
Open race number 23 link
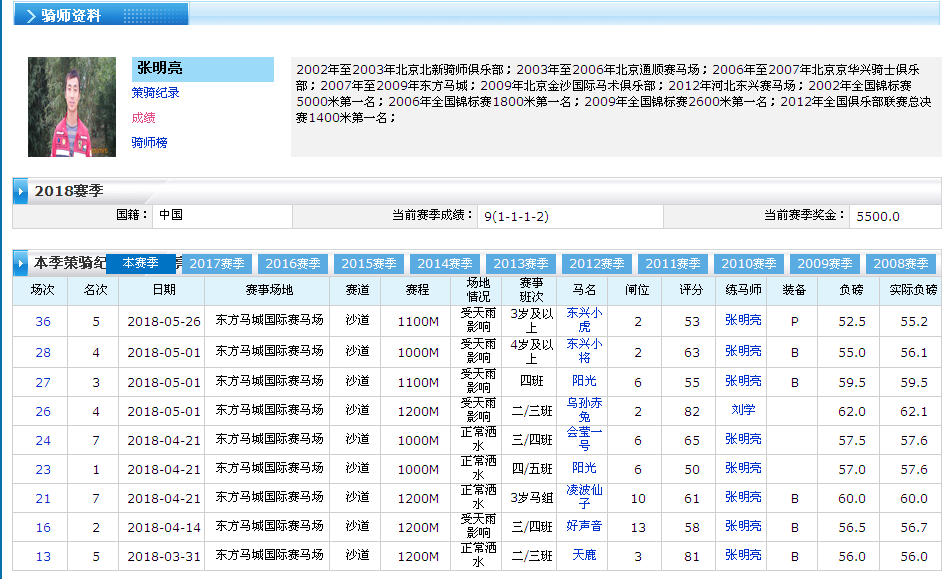tap(43, 469)
